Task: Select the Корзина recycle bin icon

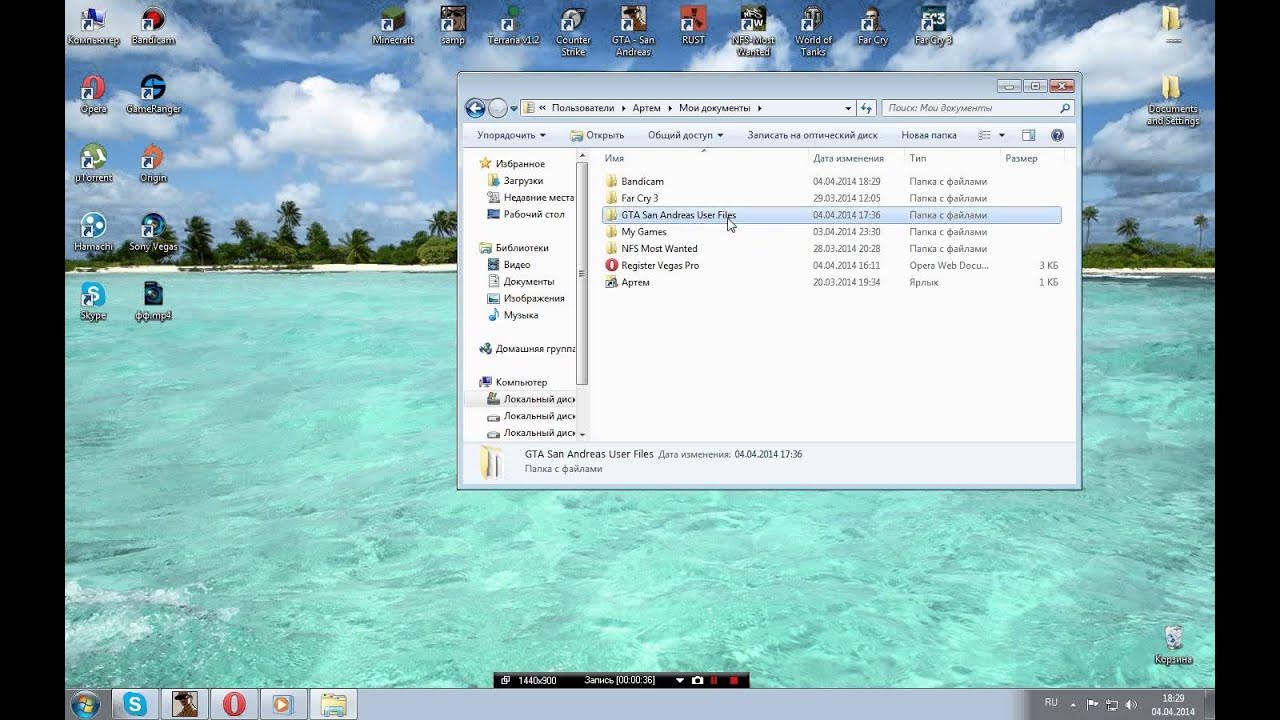Action: (1174, 645)
